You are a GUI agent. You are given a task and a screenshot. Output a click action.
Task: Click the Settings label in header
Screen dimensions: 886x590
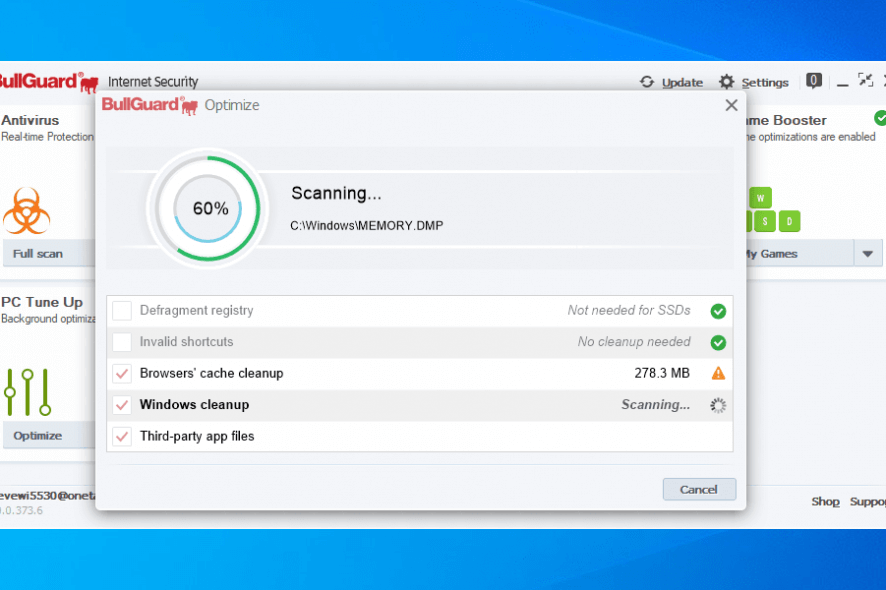click(765, 83)
